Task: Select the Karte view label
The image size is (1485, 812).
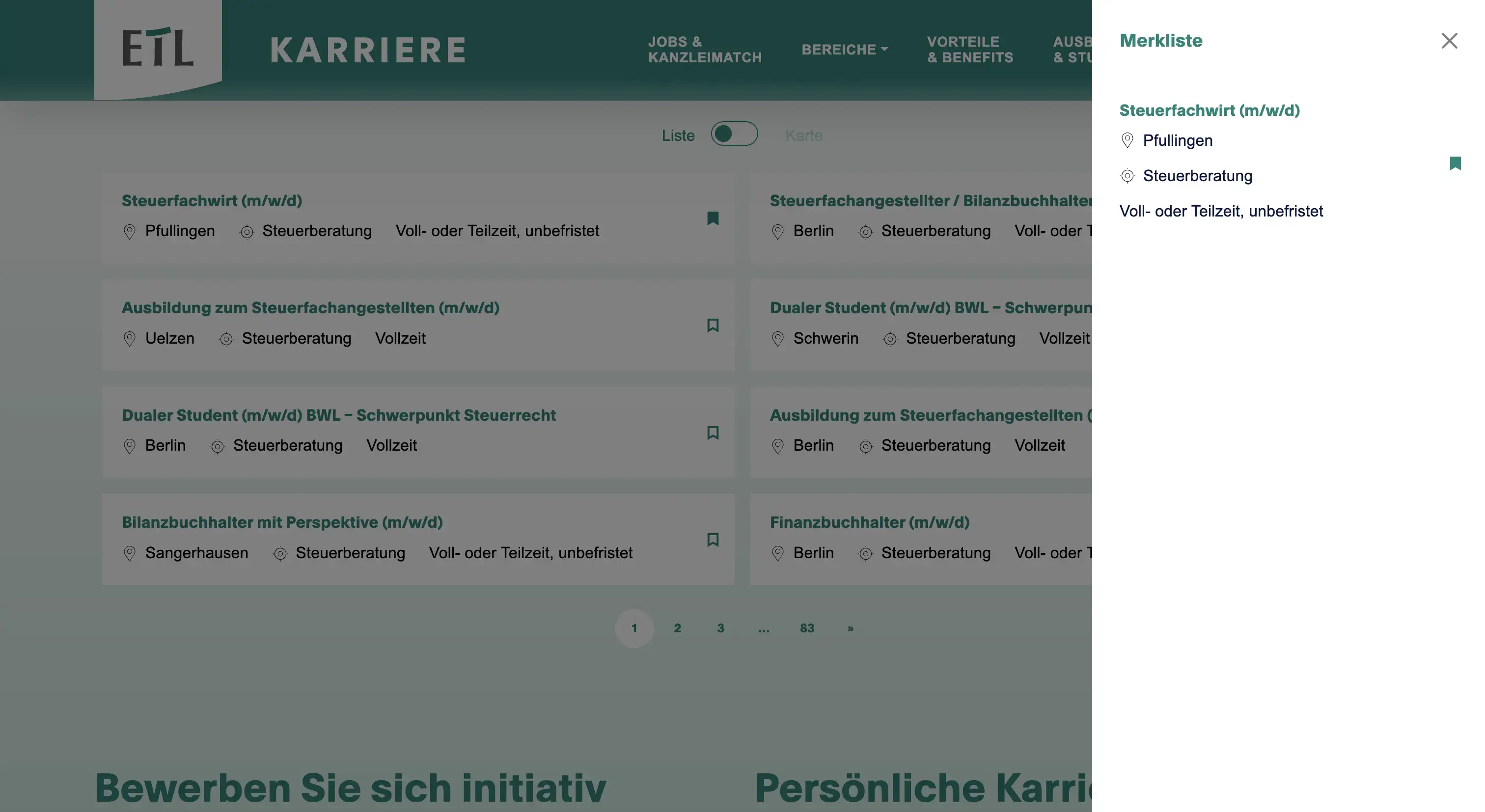Action: tap(803, 135)
